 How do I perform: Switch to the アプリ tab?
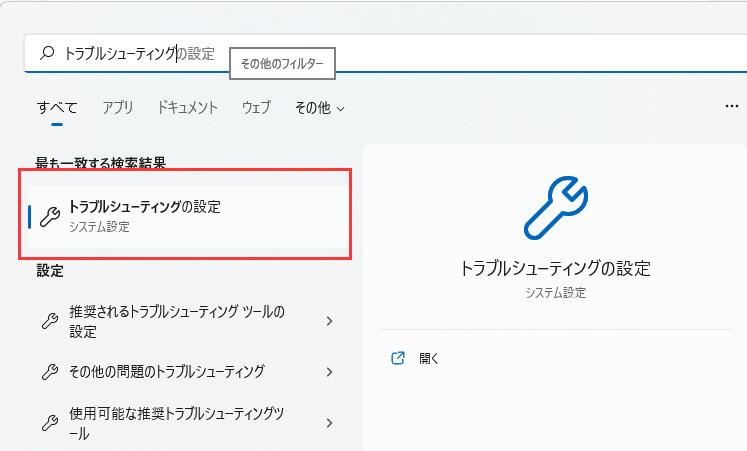tap(117, 108)
